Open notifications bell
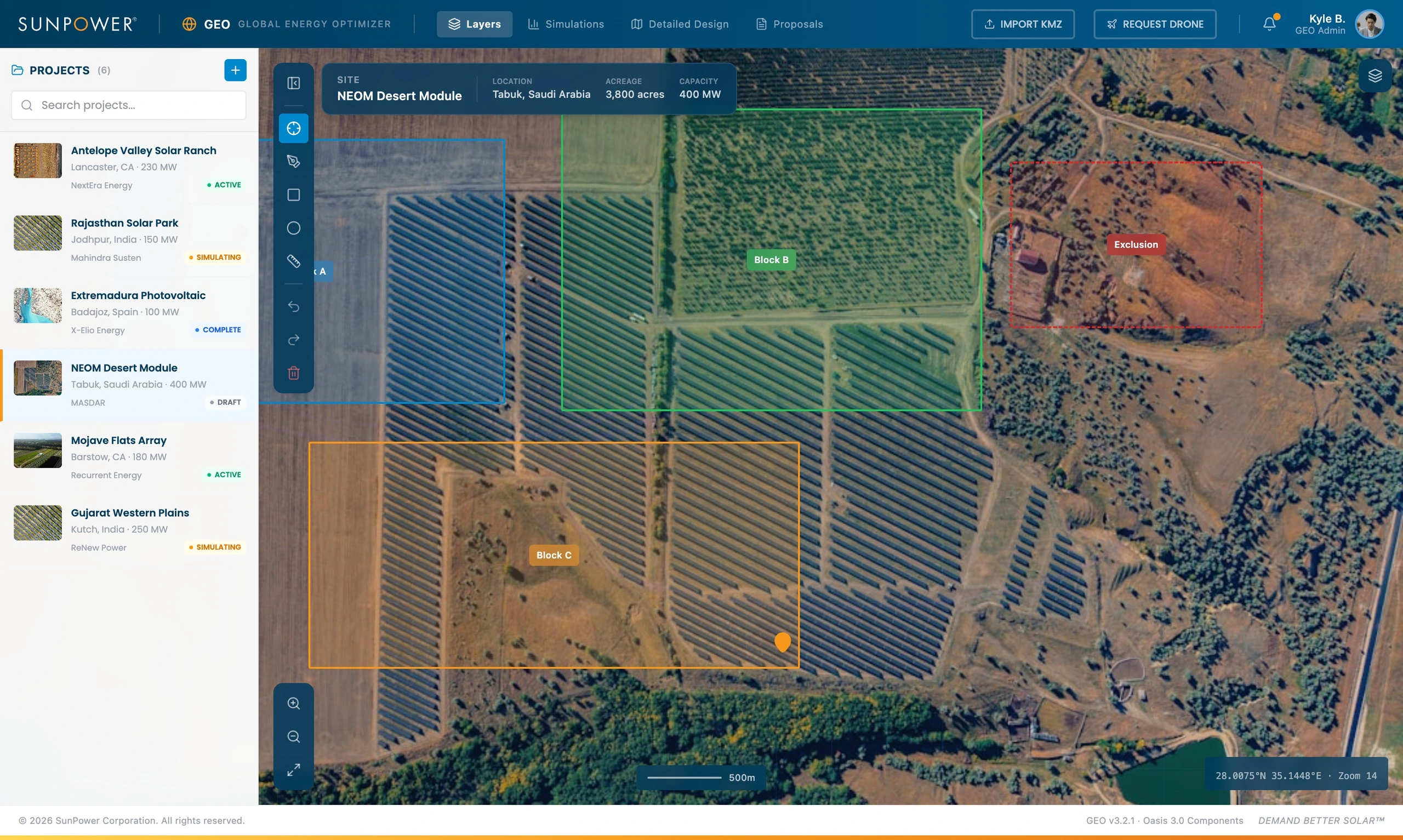Image resolution: width=1403 pixels, height=840 pixels. click(1269, 24)
